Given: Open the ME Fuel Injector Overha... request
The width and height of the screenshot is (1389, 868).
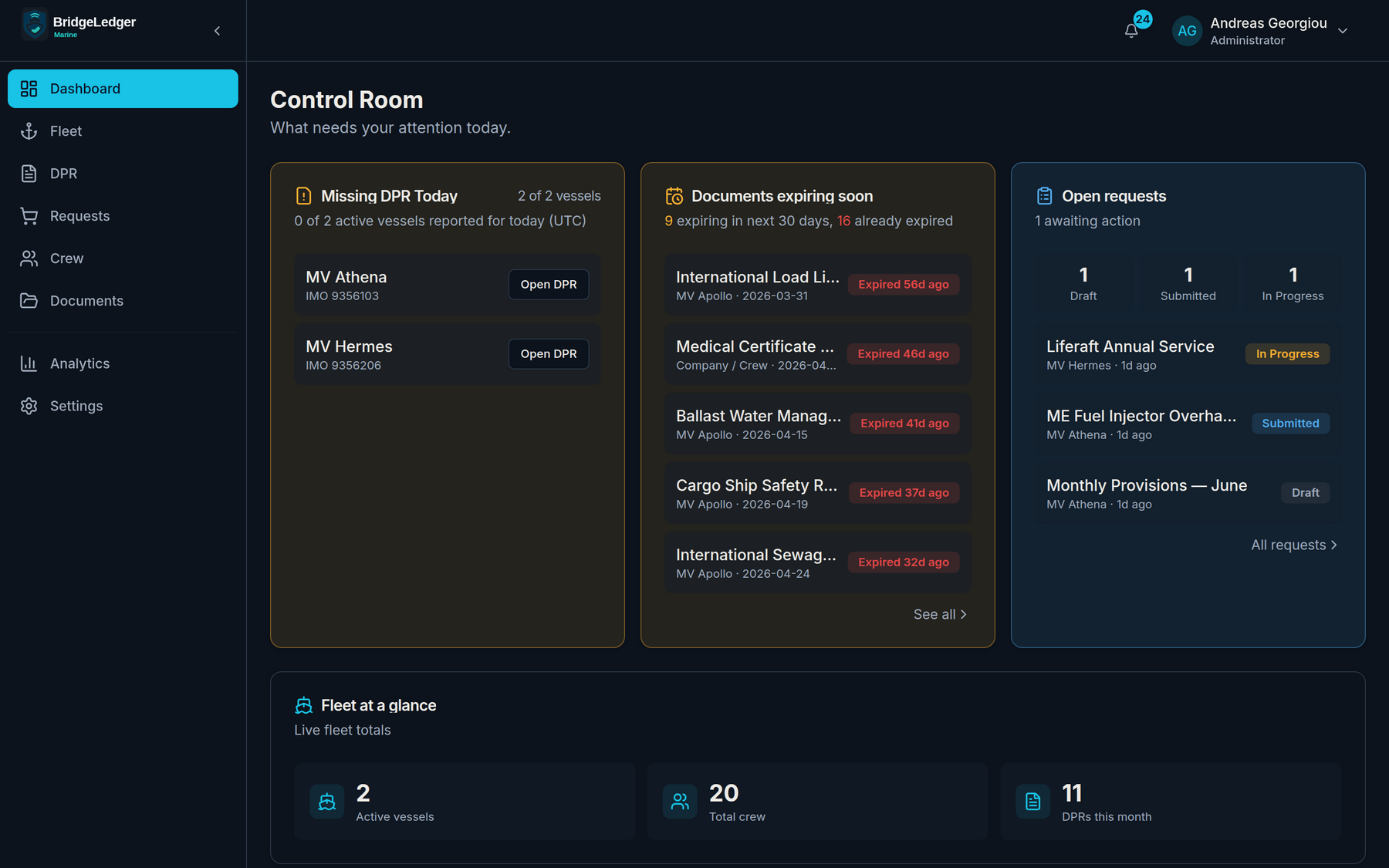Looking at the screenshot, I should 1188,424.
